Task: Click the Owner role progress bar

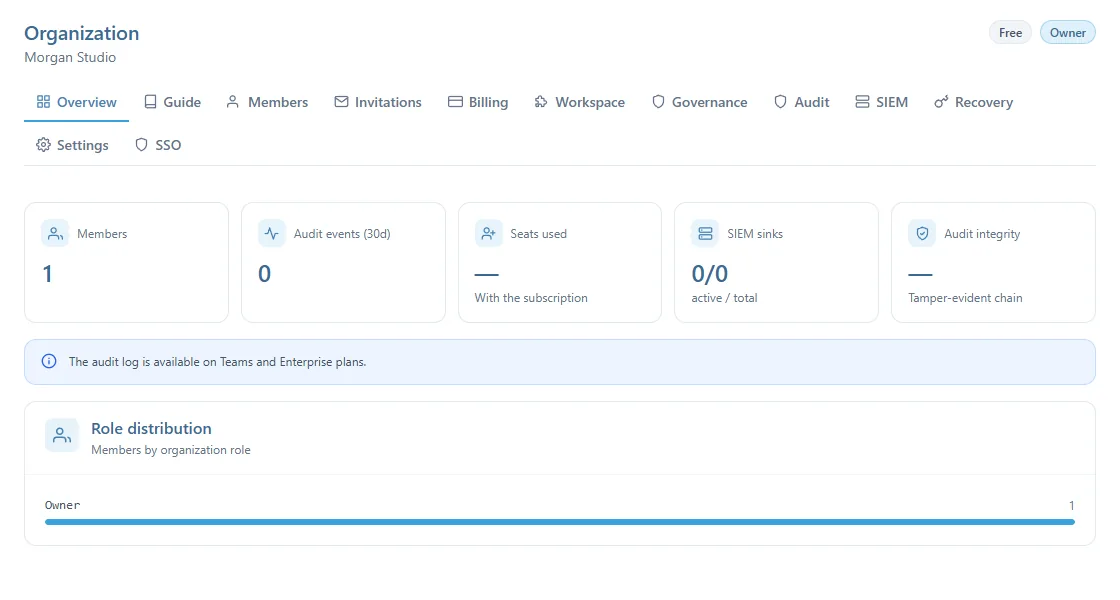Action: tap(559, 522)
